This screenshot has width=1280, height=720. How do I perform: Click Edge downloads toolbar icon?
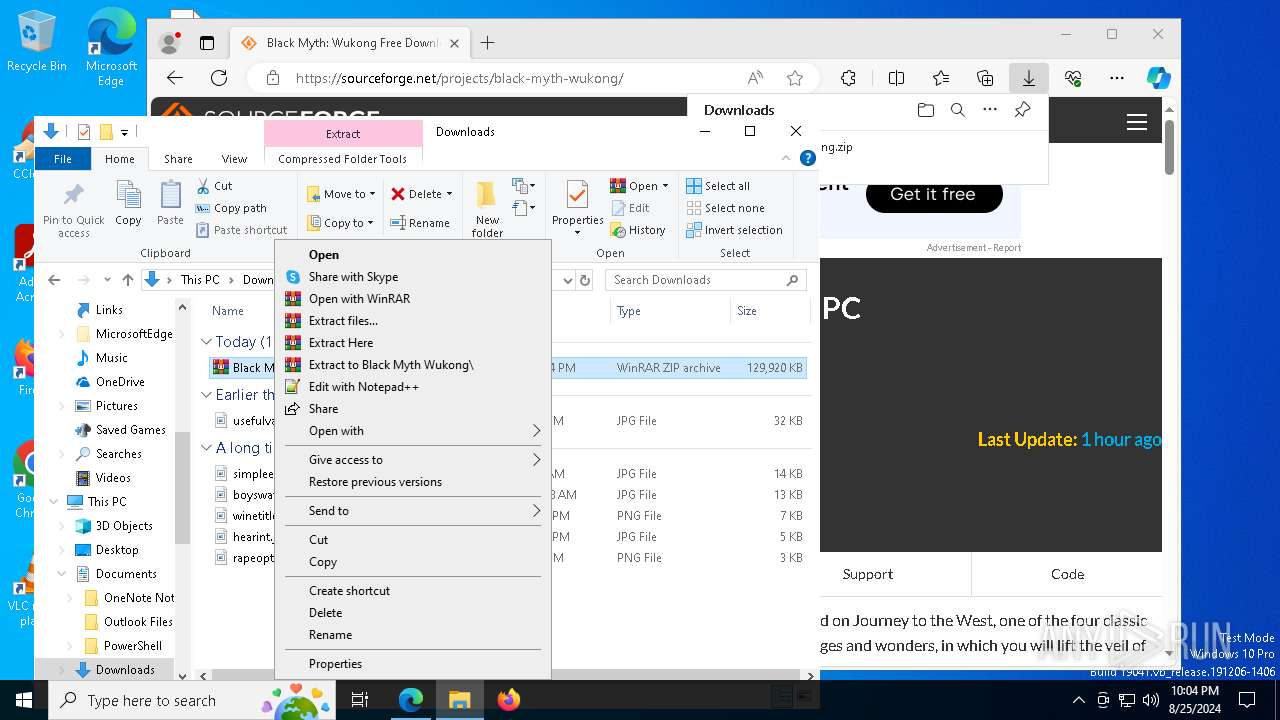[x=1028, y=78]
